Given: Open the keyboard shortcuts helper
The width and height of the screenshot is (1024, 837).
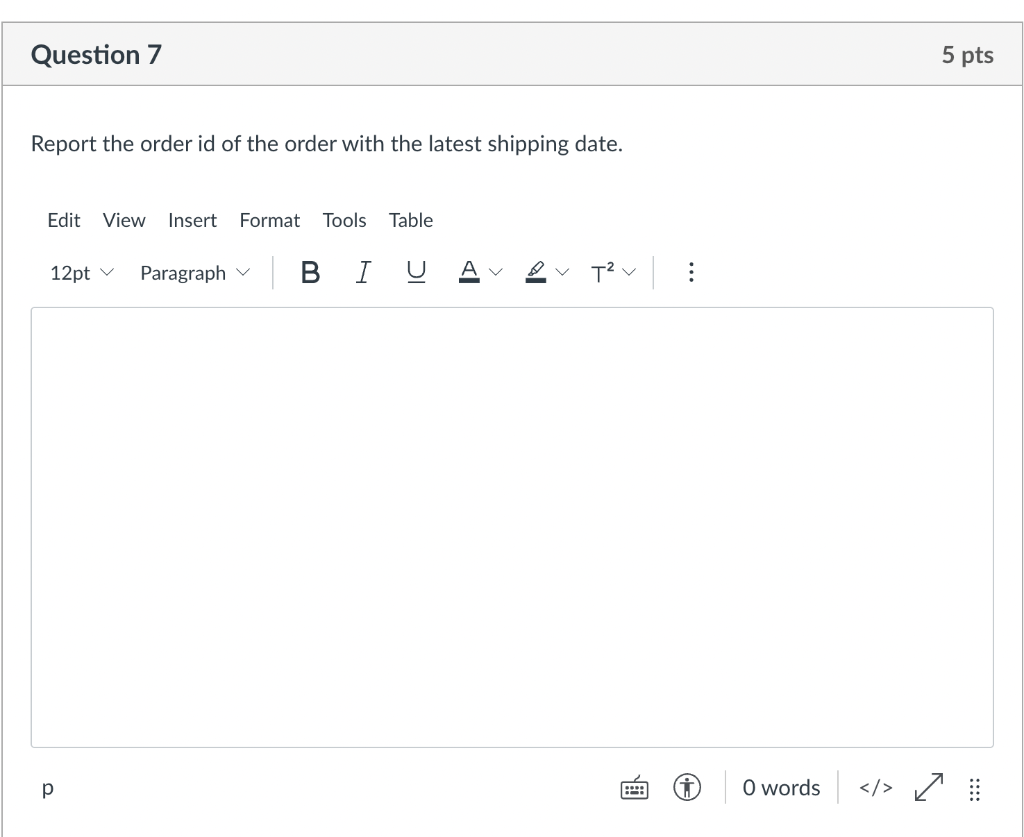Looking at the screenshot, I should click(x=634, y=787).
